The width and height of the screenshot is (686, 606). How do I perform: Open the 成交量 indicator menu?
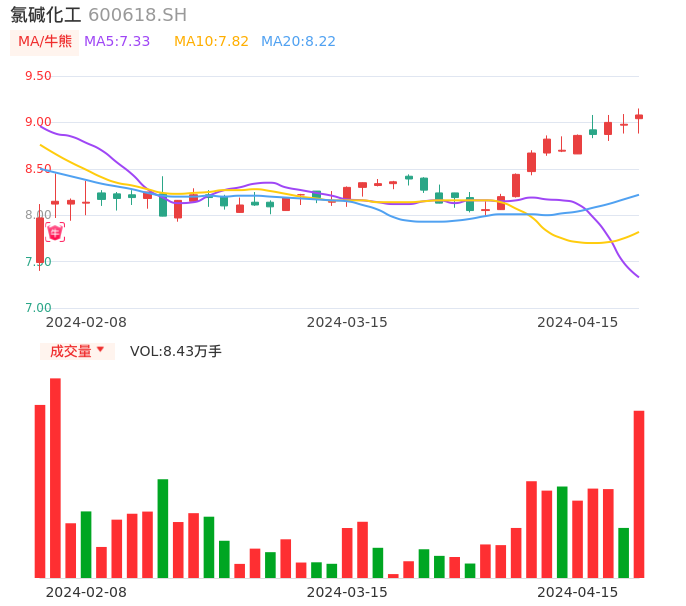(71, 351)
